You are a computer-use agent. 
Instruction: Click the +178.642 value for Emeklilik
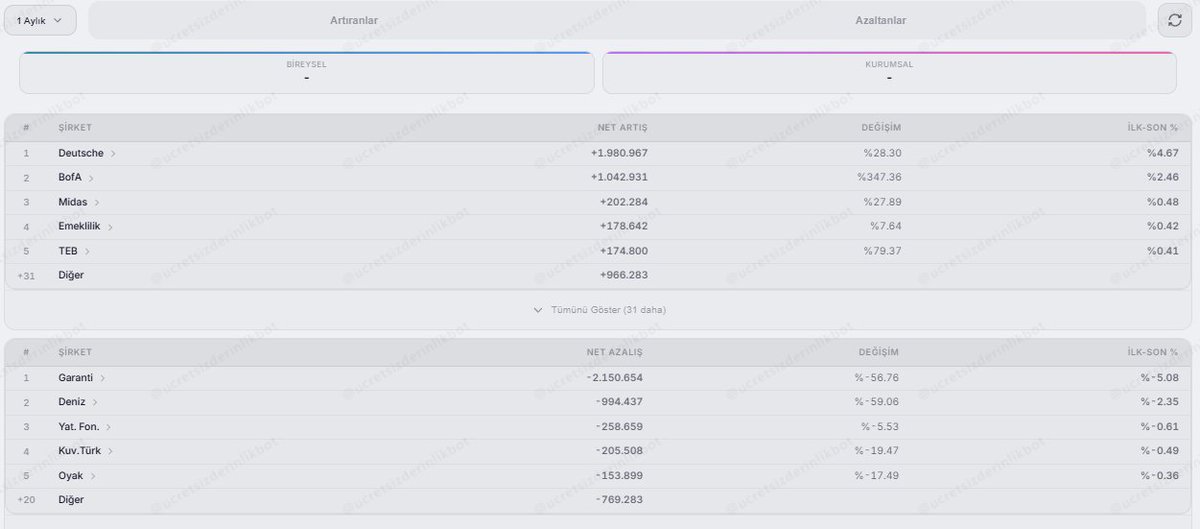coord(624,227)
